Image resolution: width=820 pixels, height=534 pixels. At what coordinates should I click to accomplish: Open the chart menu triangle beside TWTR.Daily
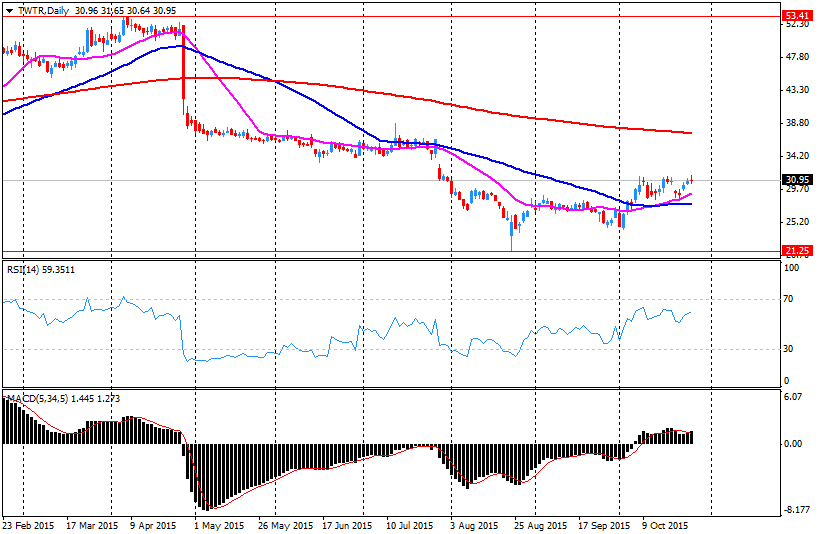click(9, 11)
